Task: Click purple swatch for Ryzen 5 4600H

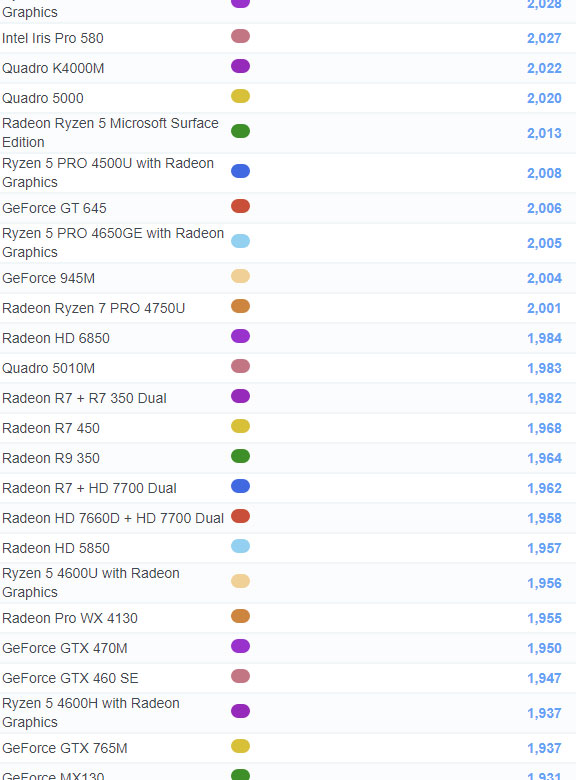Action: pyautogui.click(x=240, y=711)
